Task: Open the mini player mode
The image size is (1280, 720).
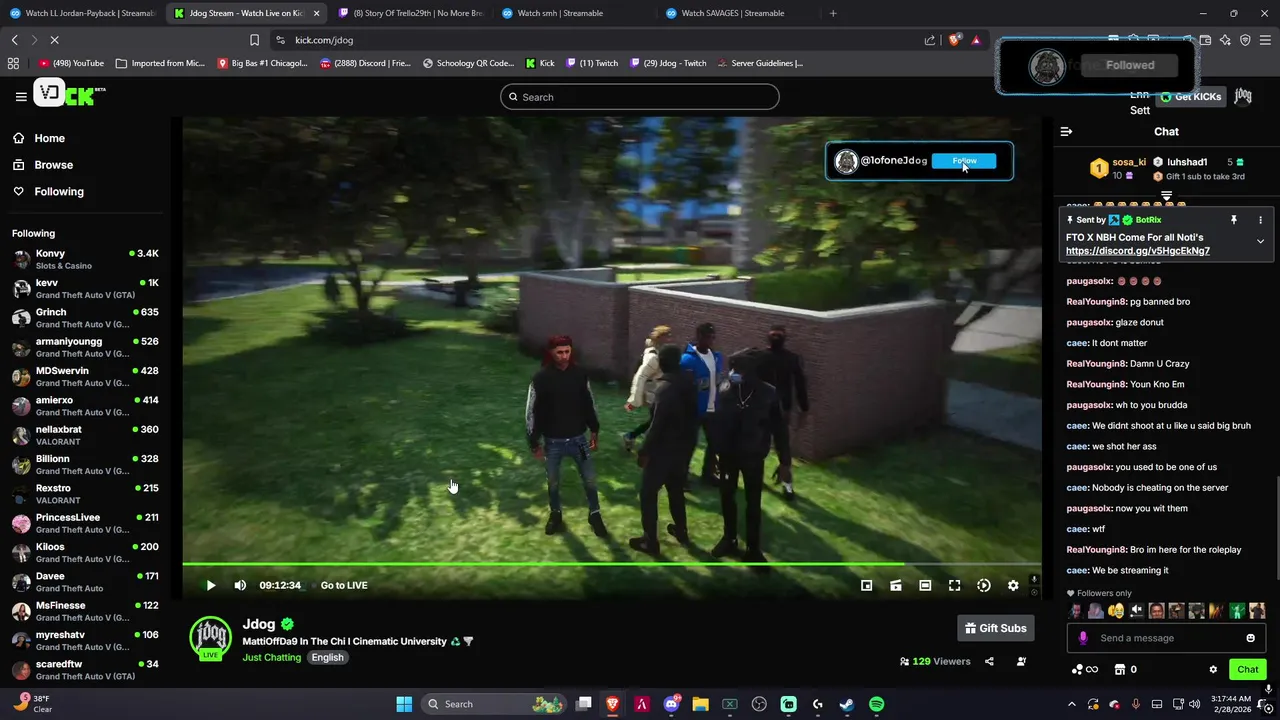Action: point(867,585)
